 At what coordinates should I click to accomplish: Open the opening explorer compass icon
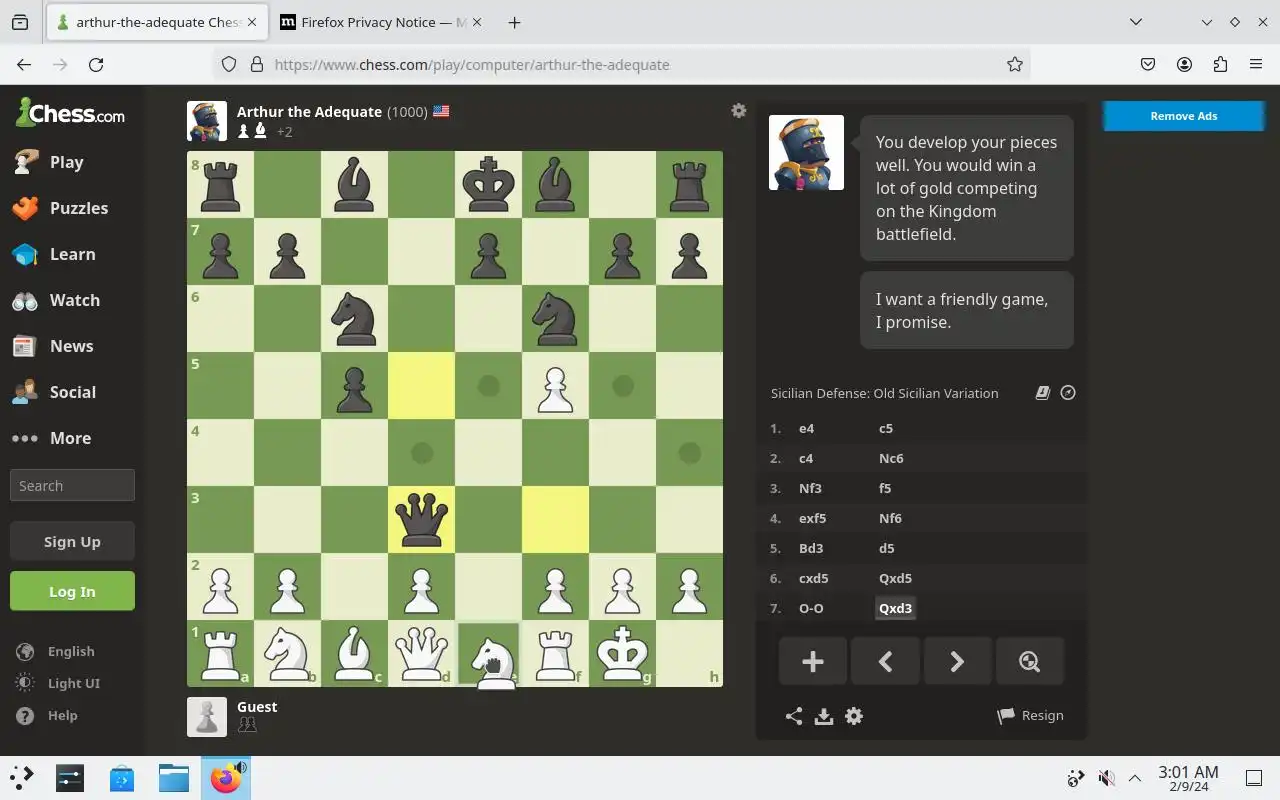[1068, 393]
